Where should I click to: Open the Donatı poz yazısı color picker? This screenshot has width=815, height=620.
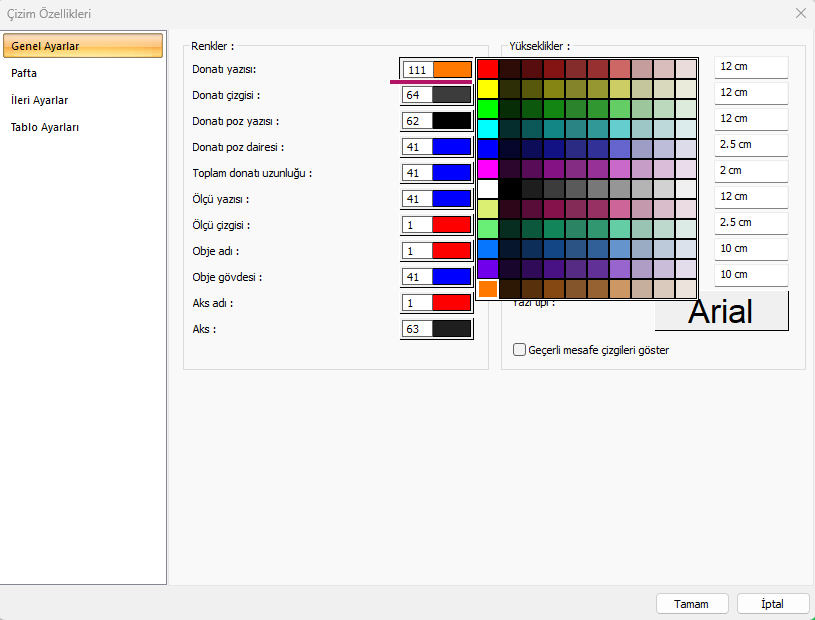point(436,121)
